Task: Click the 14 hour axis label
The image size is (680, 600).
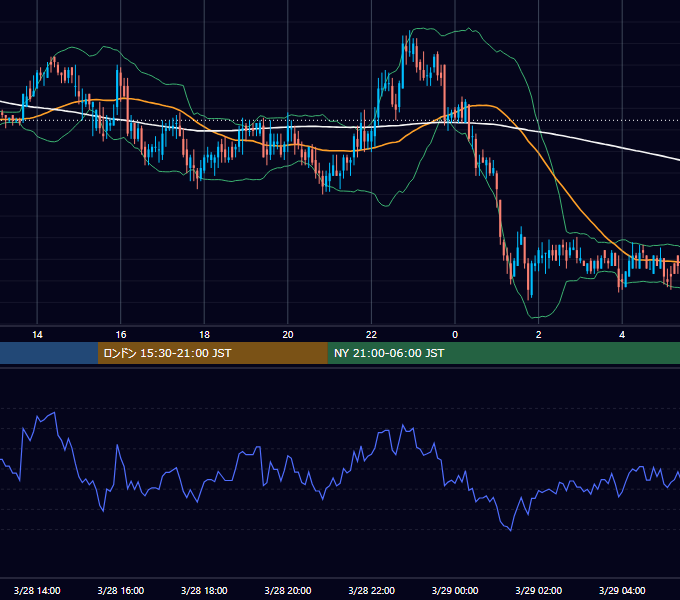Action: (x=37, y=335)
